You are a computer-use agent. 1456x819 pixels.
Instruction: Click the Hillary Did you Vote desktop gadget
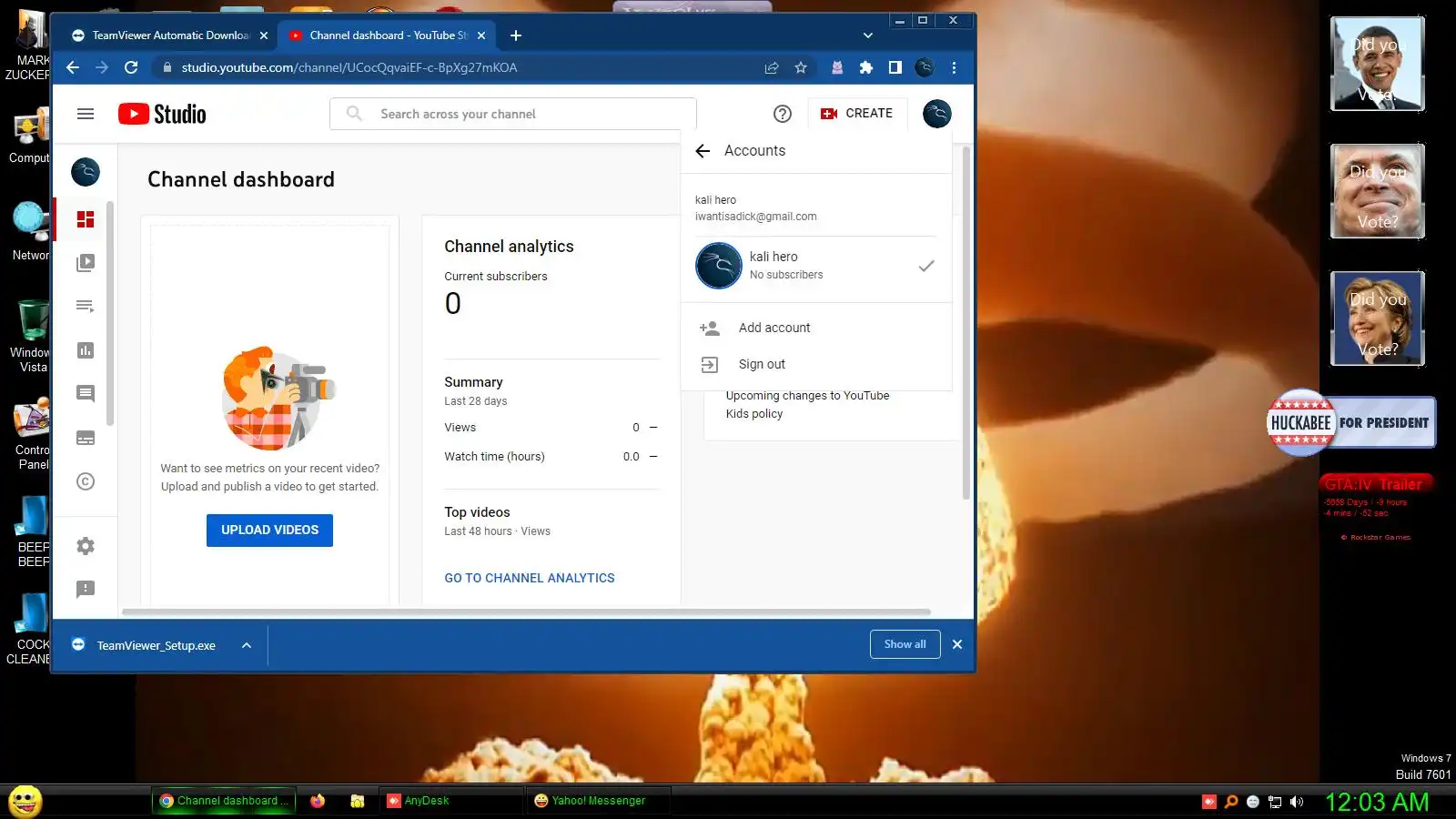pos(1378,318)
